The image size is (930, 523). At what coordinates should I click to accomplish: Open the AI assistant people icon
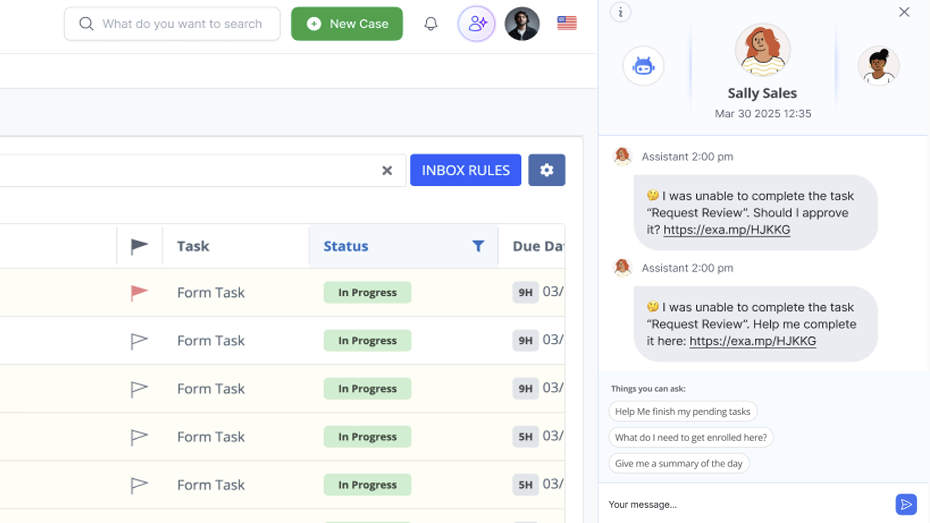point(476,24)
